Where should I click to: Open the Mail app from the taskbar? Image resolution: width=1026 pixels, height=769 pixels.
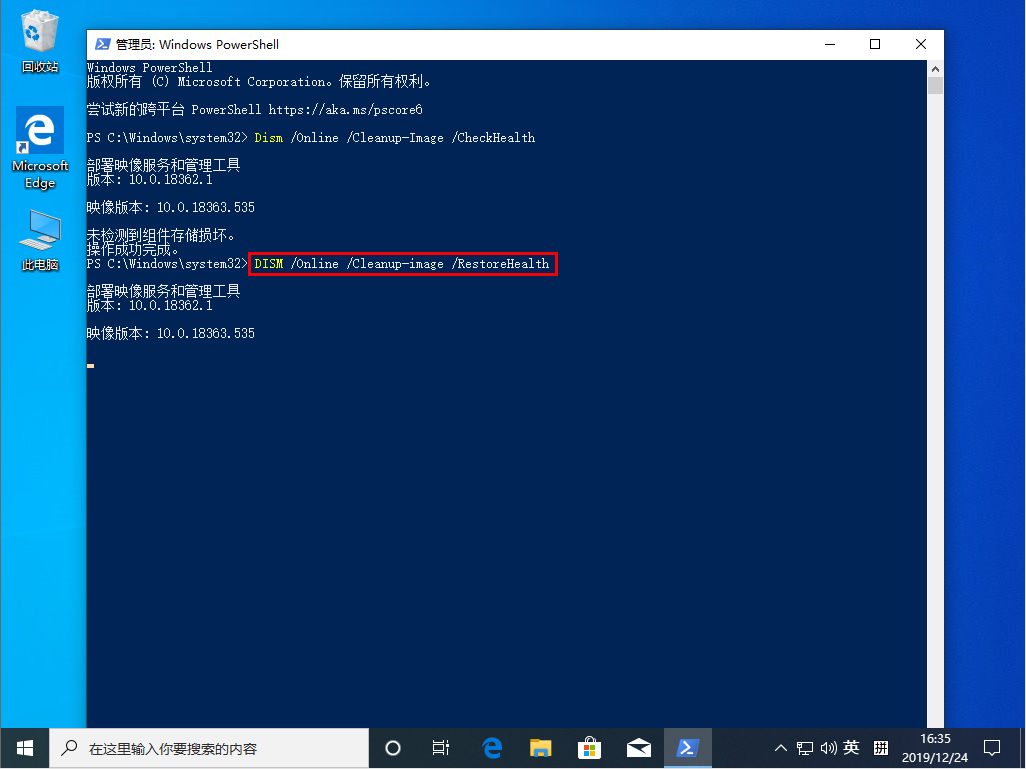639,748
